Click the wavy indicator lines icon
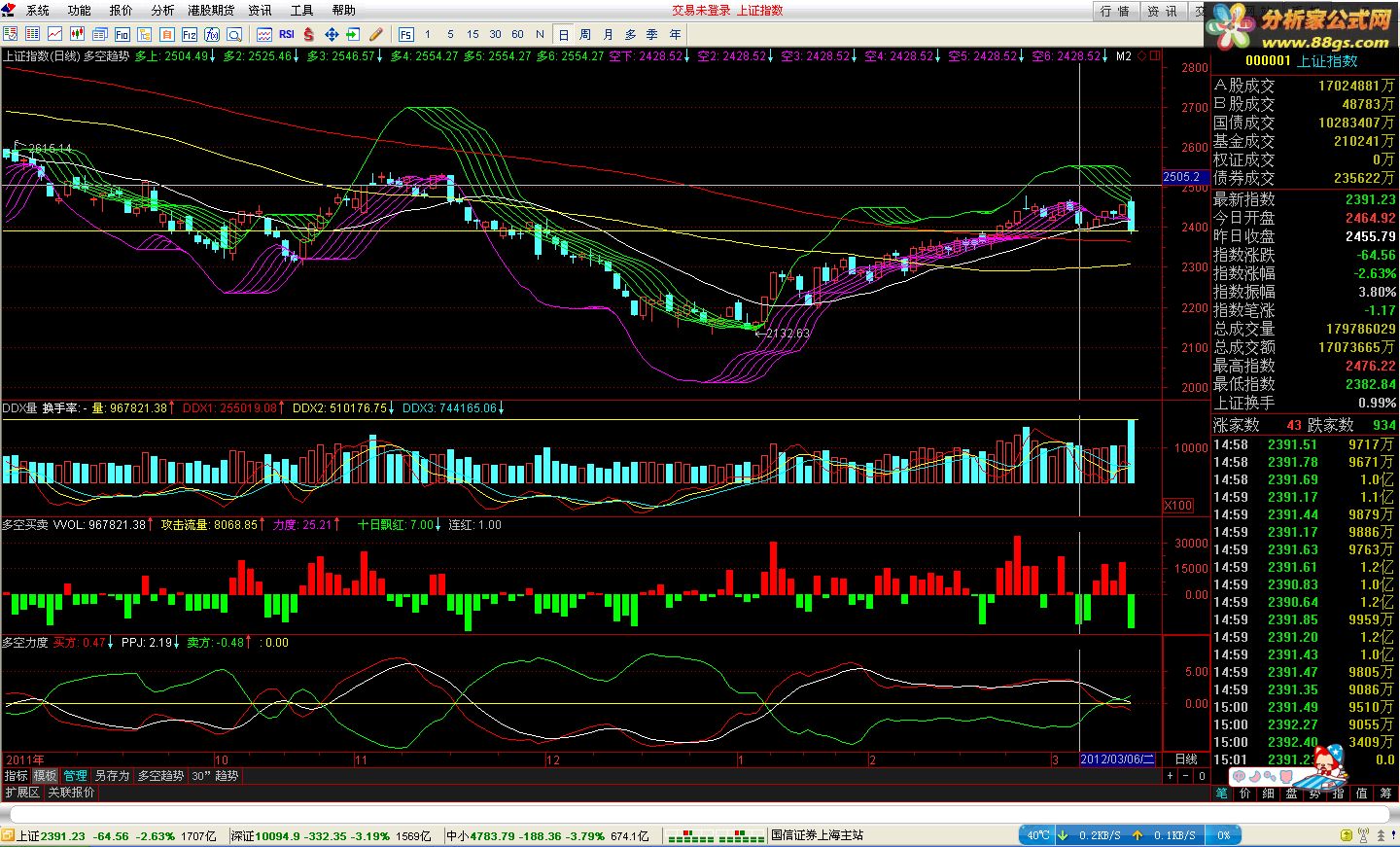This screenshot has width=1400, height=847. pos(264,34)
